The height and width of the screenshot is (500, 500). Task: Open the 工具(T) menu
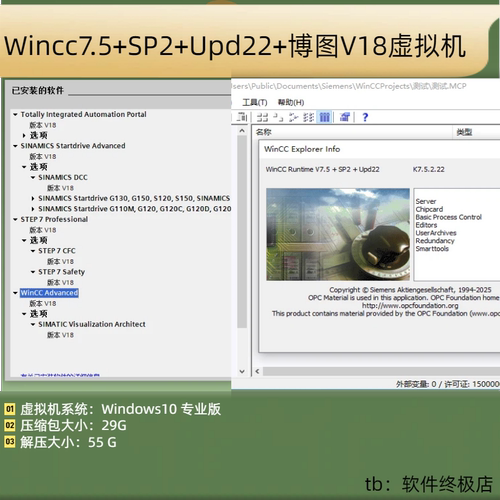click(x=255, y=102)
